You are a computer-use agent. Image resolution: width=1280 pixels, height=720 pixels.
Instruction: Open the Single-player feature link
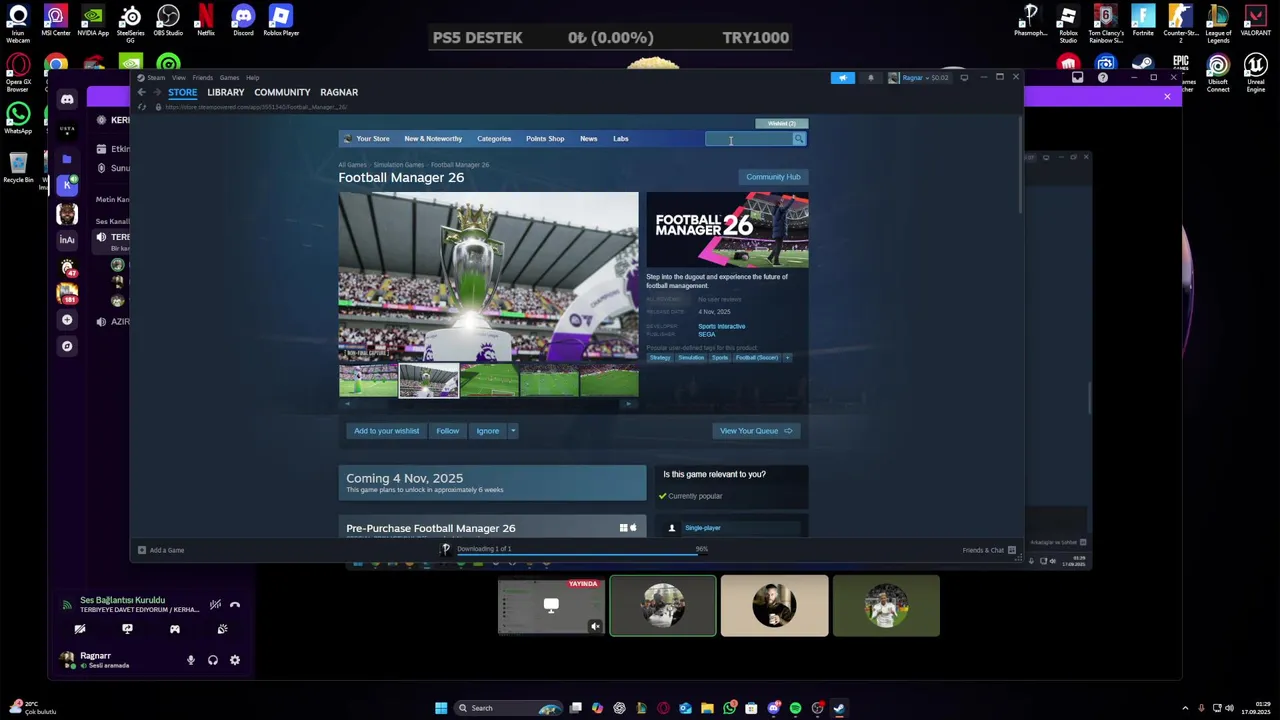(x=702, y=528)
